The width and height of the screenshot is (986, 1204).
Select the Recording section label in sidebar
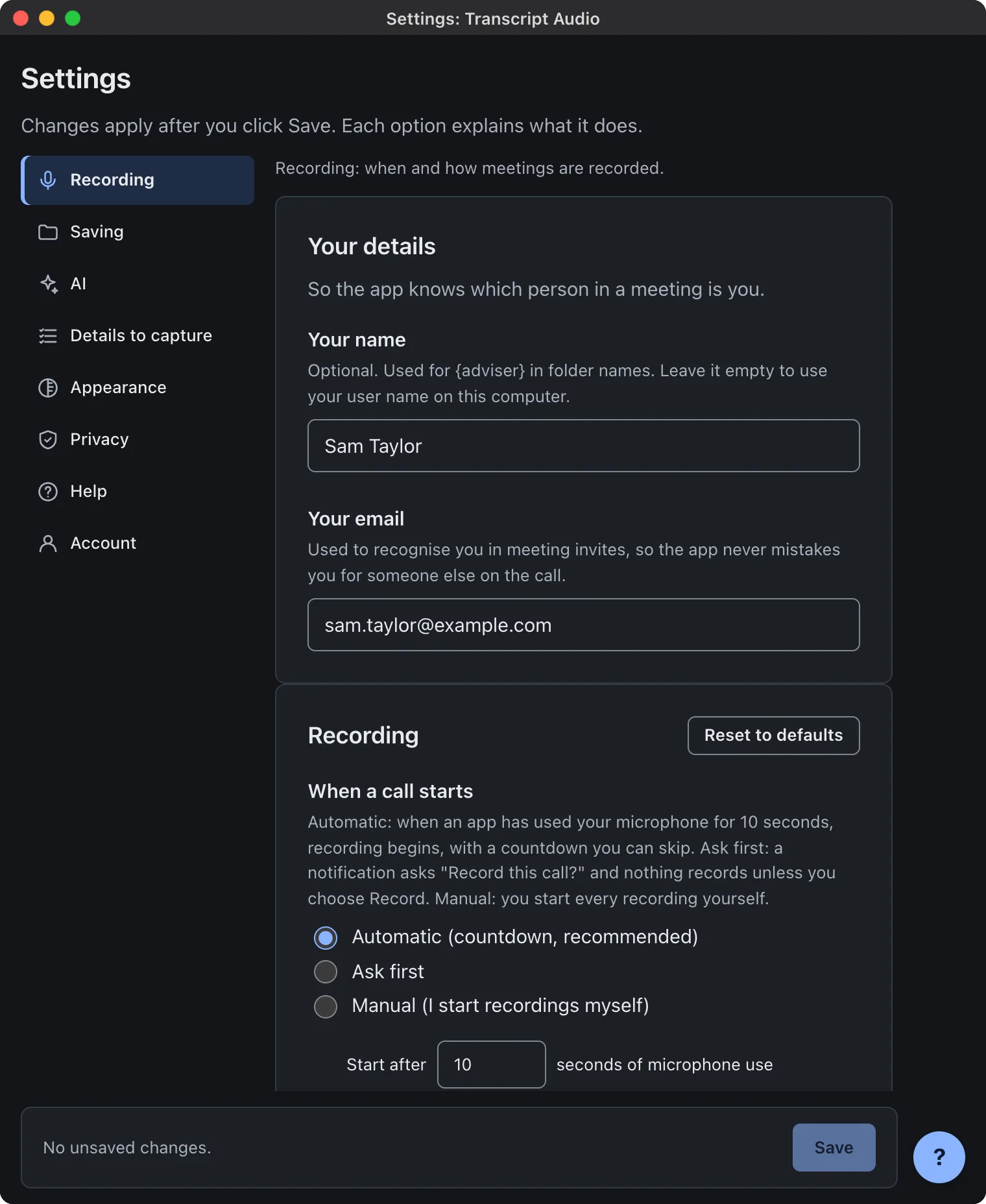click(x=112, y=180)
